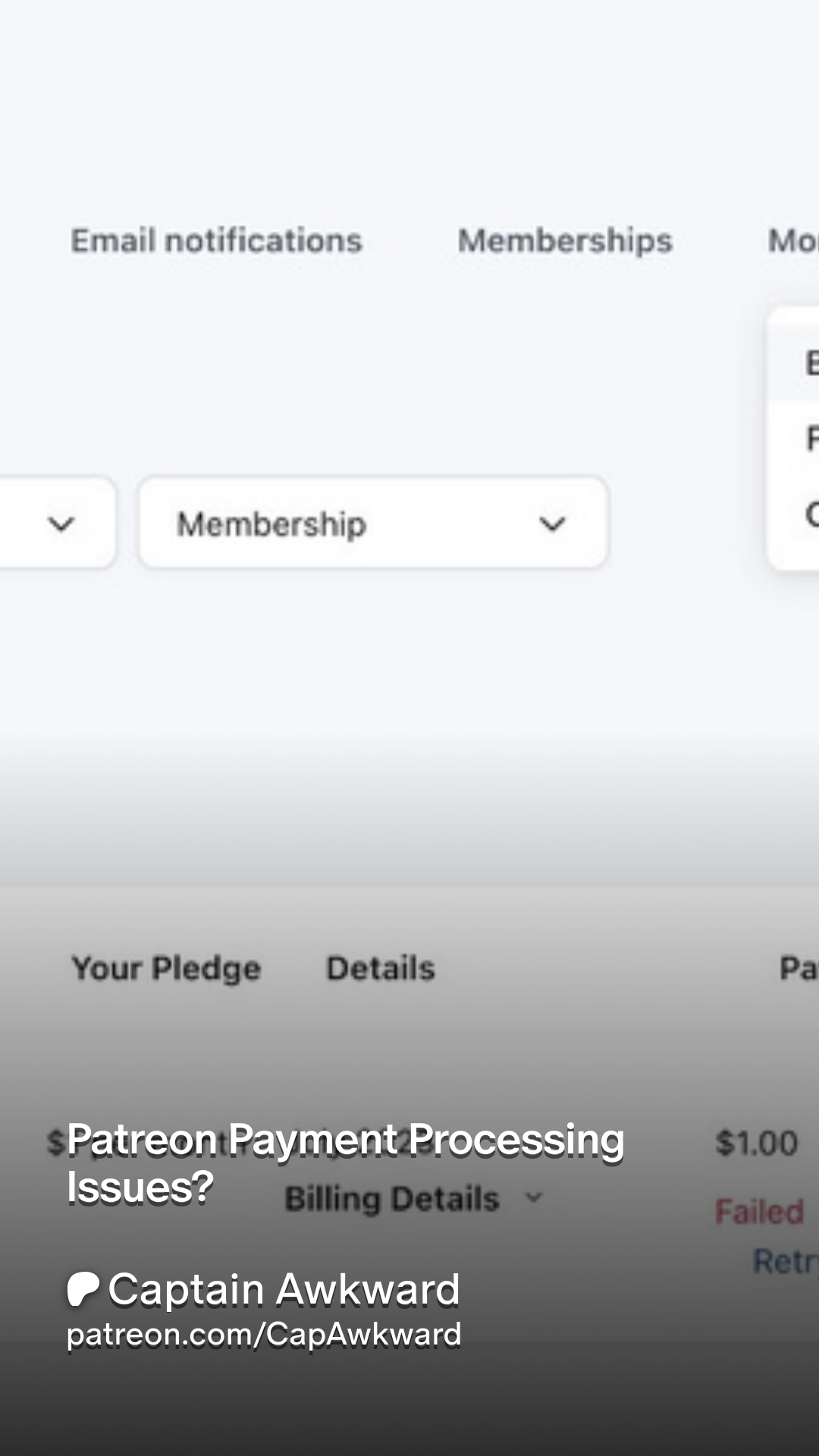The image size is (819, 1456).
Task: Expand the cut-off dropdown left of Membership
Action: [x=59, y=523]
